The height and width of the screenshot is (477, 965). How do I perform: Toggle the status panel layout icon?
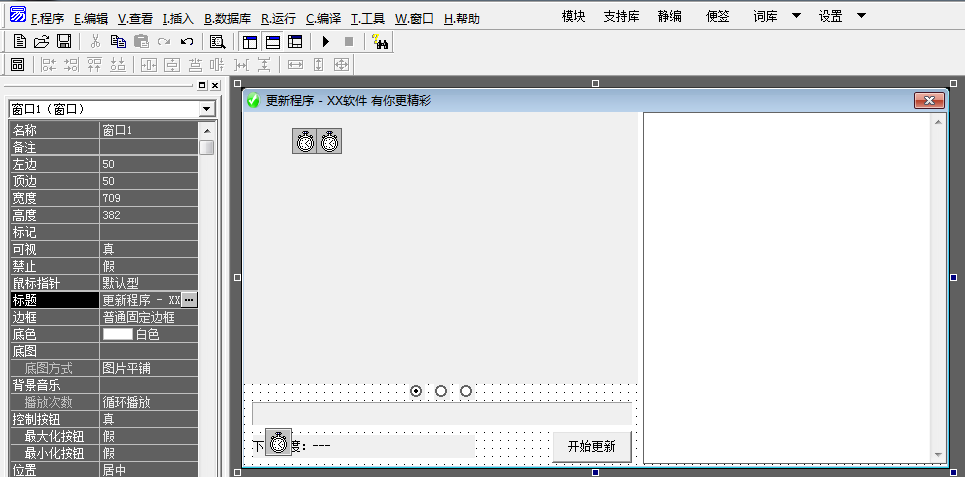[272, 42]
